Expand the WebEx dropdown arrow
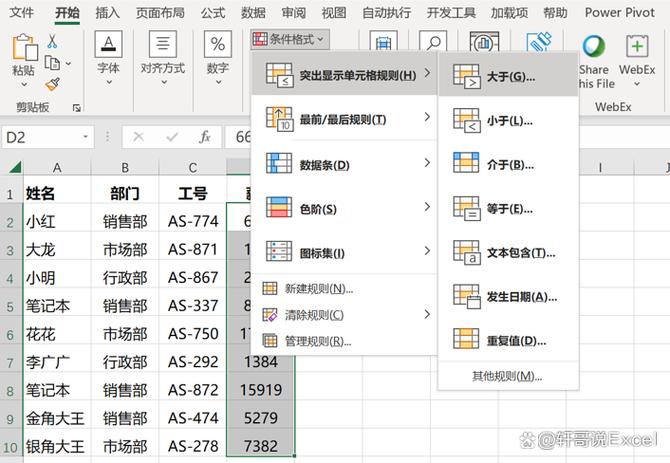 pos(637,84)
